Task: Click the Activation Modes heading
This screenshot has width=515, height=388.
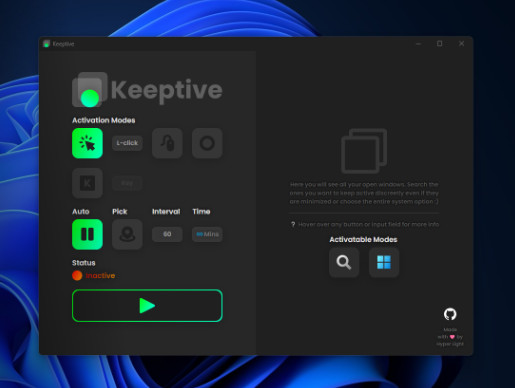Action: click(104, 120)
